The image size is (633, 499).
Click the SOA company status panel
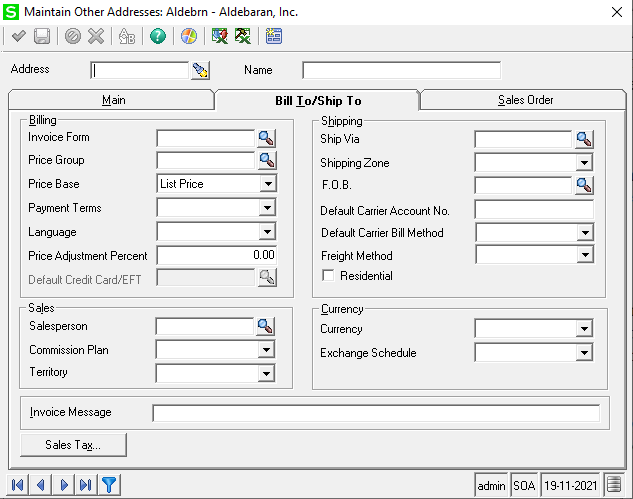click(x=524, y=485)
